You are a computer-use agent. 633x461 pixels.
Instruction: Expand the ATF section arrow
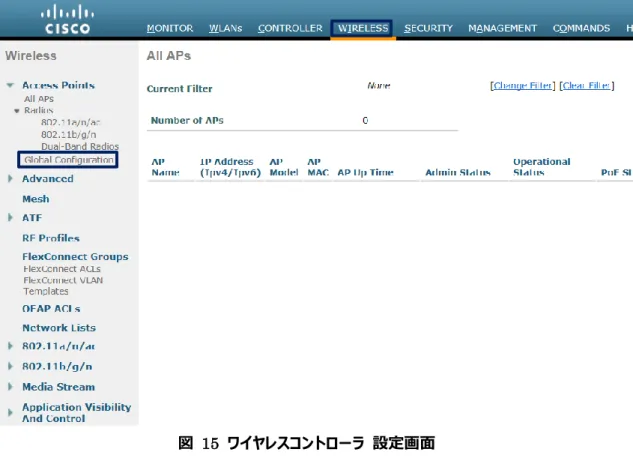tap(10, 218)
